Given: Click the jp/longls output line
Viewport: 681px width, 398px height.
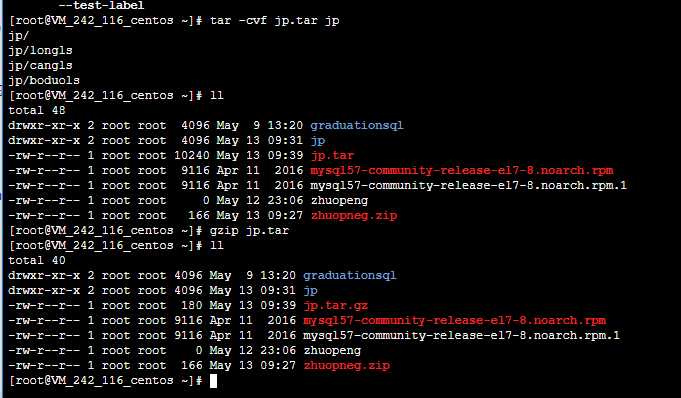Looking at the screenshot, I should (40, 50).
